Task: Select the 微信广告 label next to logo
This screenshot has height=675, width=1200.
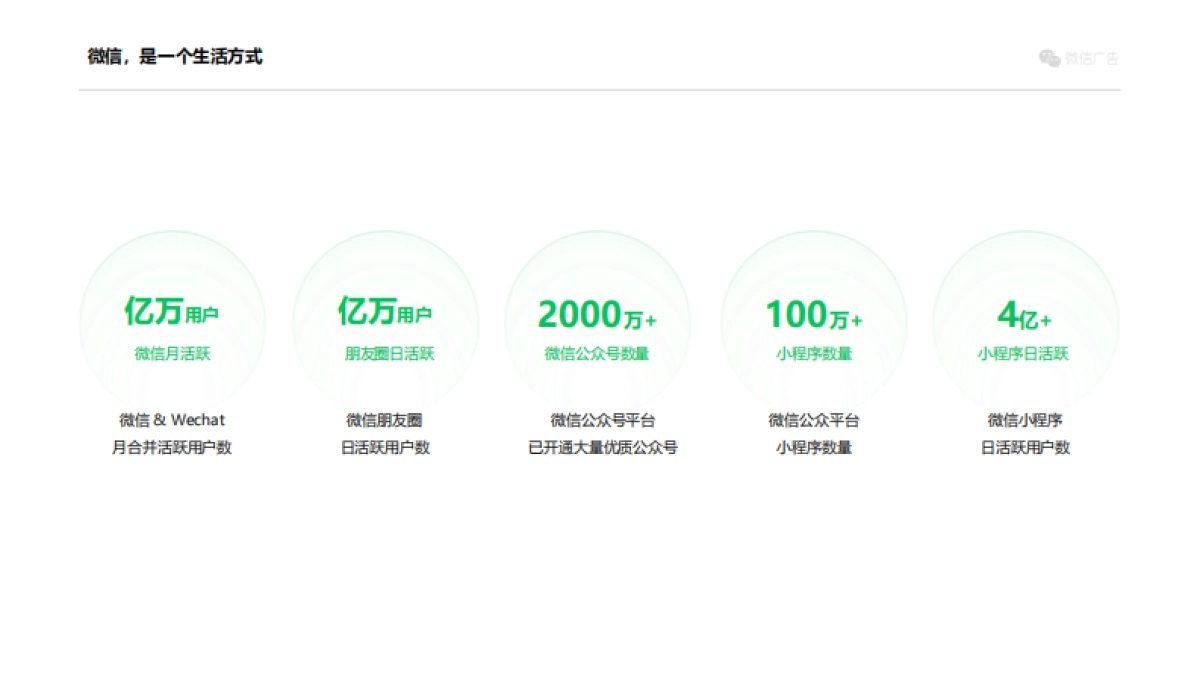Action: [1093, 59]
